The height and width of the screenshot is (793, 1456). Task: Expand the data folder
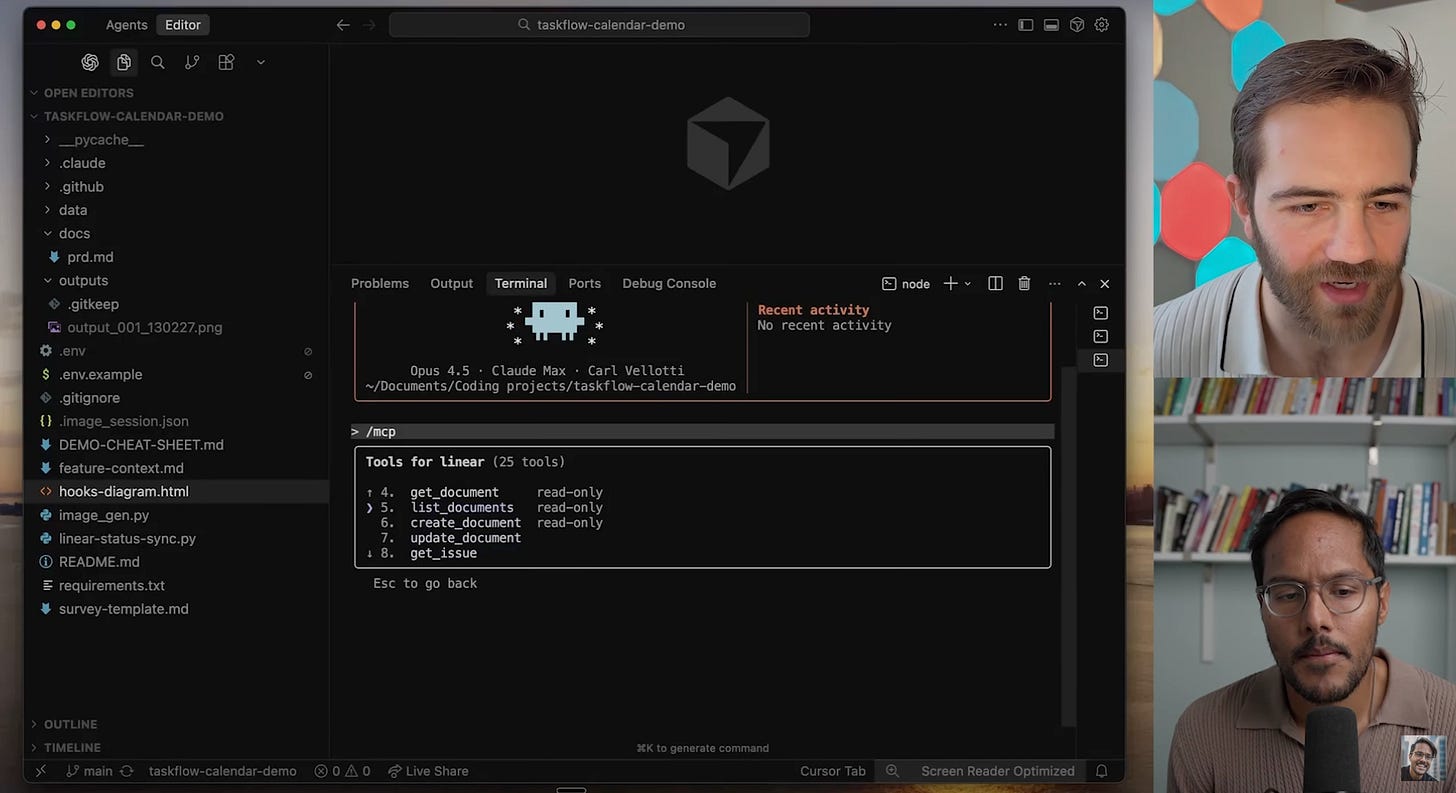pyautogui.click(x=73, y=210)
